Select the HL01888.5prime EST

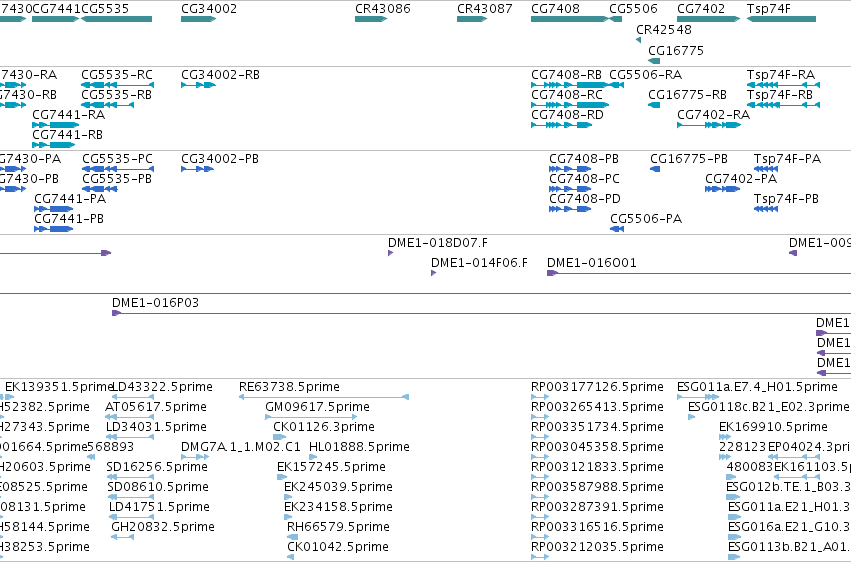coord(313,457)
